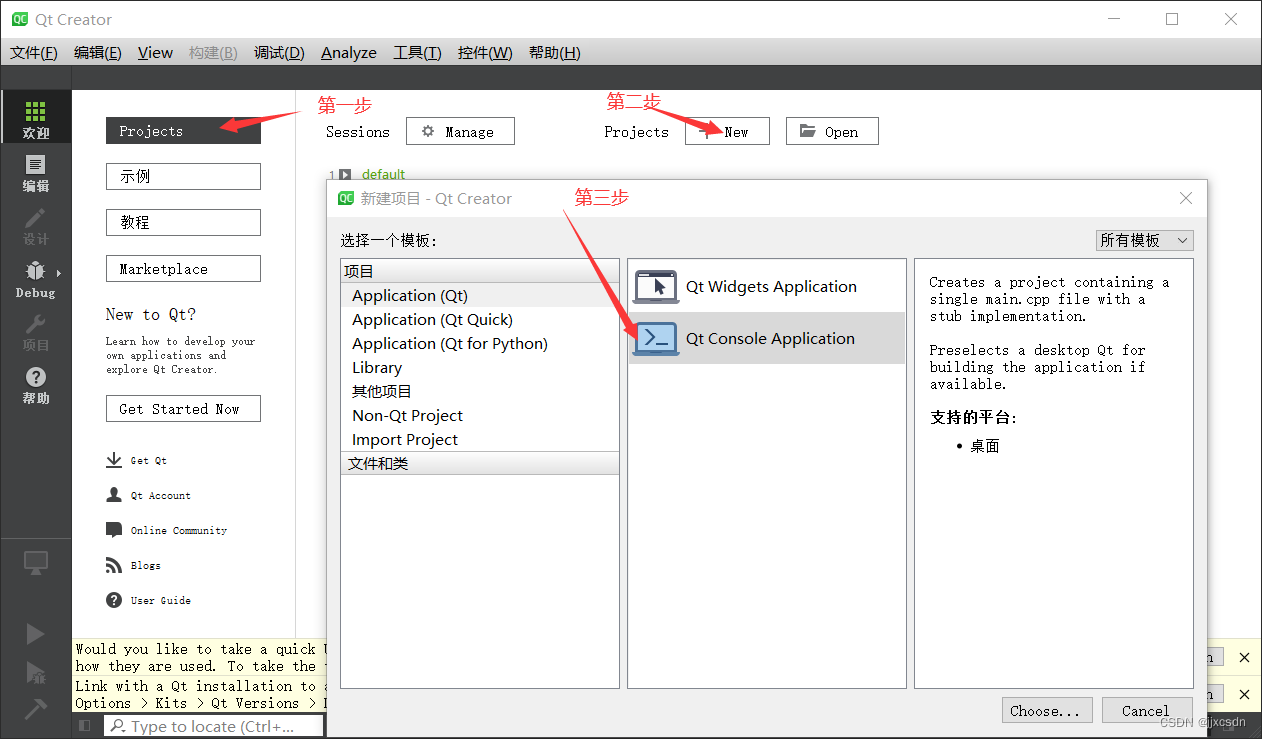Open the 调试(D) menu
The height and width of the screenshot is (739, 1262).
(x=279, y=52)
